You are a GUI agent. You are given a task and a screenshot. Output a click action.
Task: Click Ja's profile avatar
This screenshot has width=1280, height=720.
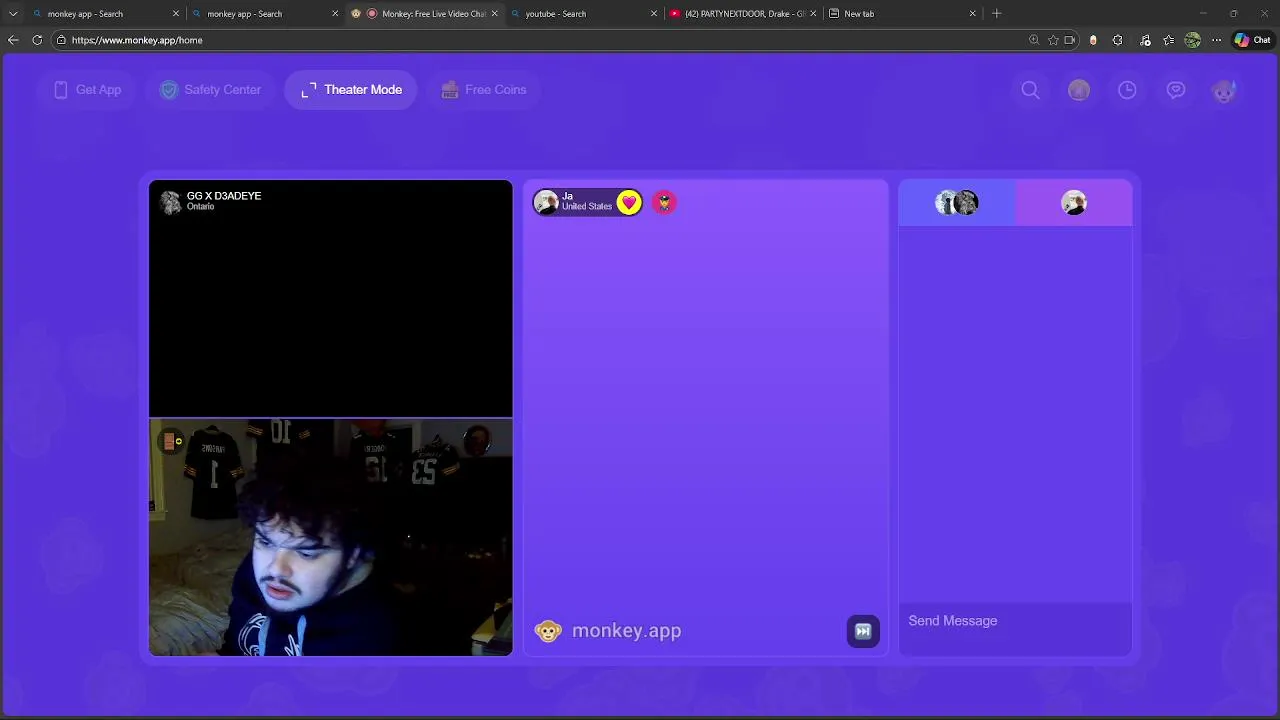click(546, 203)
